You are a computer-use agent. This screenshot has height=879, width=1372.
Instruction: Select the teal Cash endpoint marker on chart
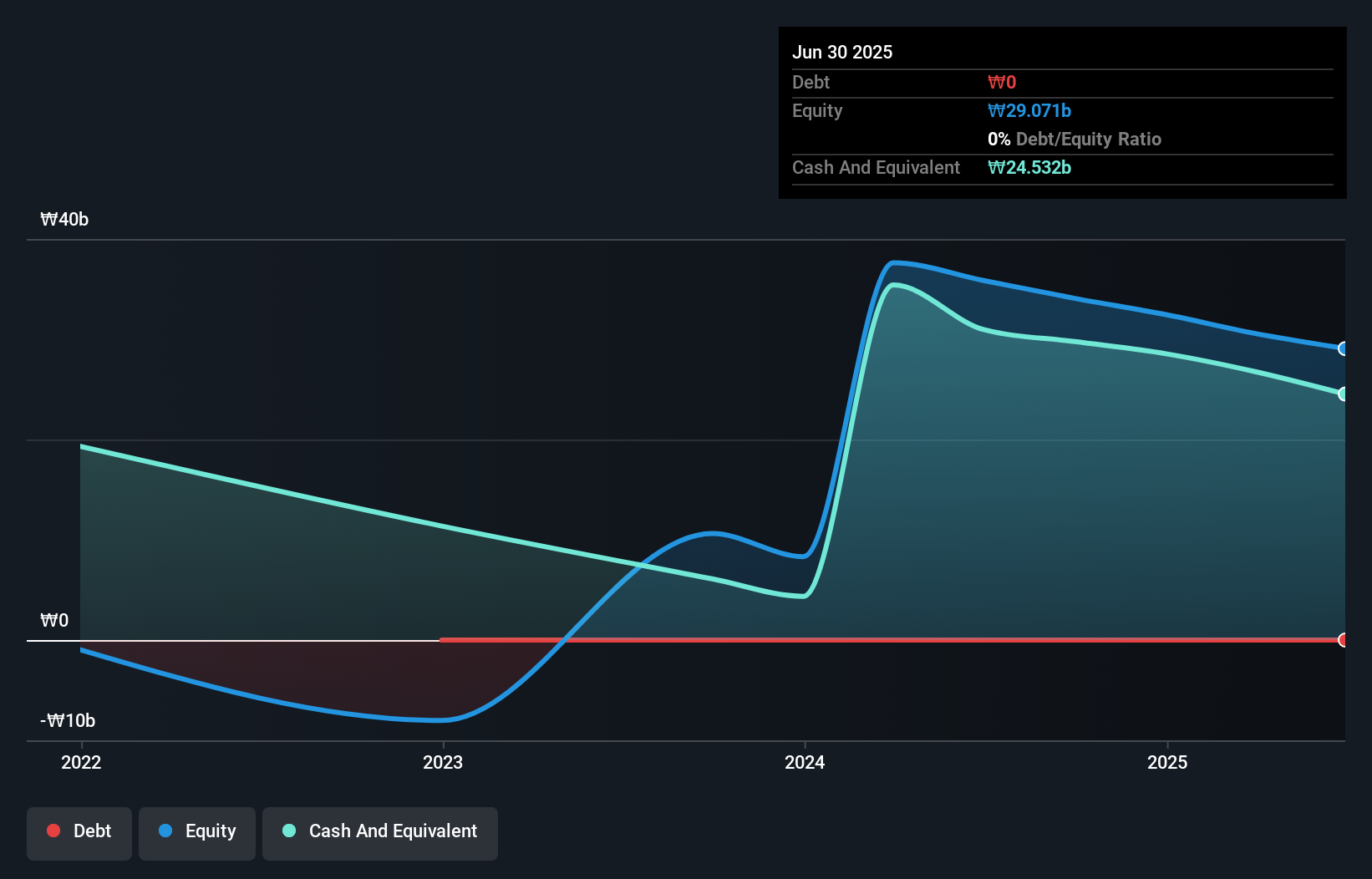click(1343, 394)
